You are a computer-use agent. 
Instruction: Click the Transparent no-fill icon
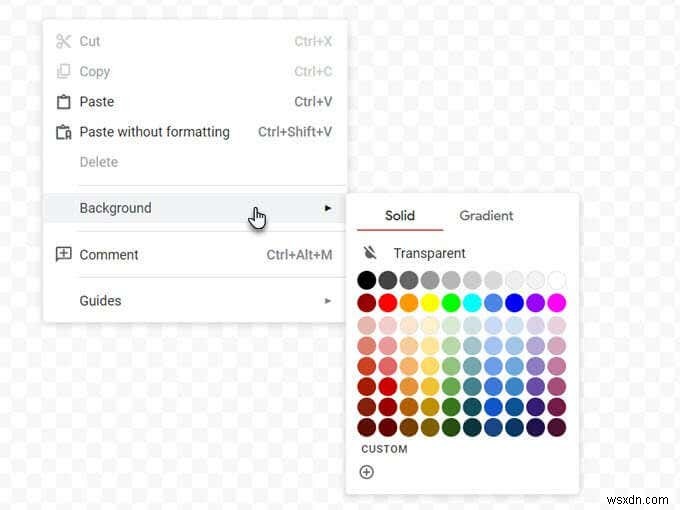[x=369, y=253]
